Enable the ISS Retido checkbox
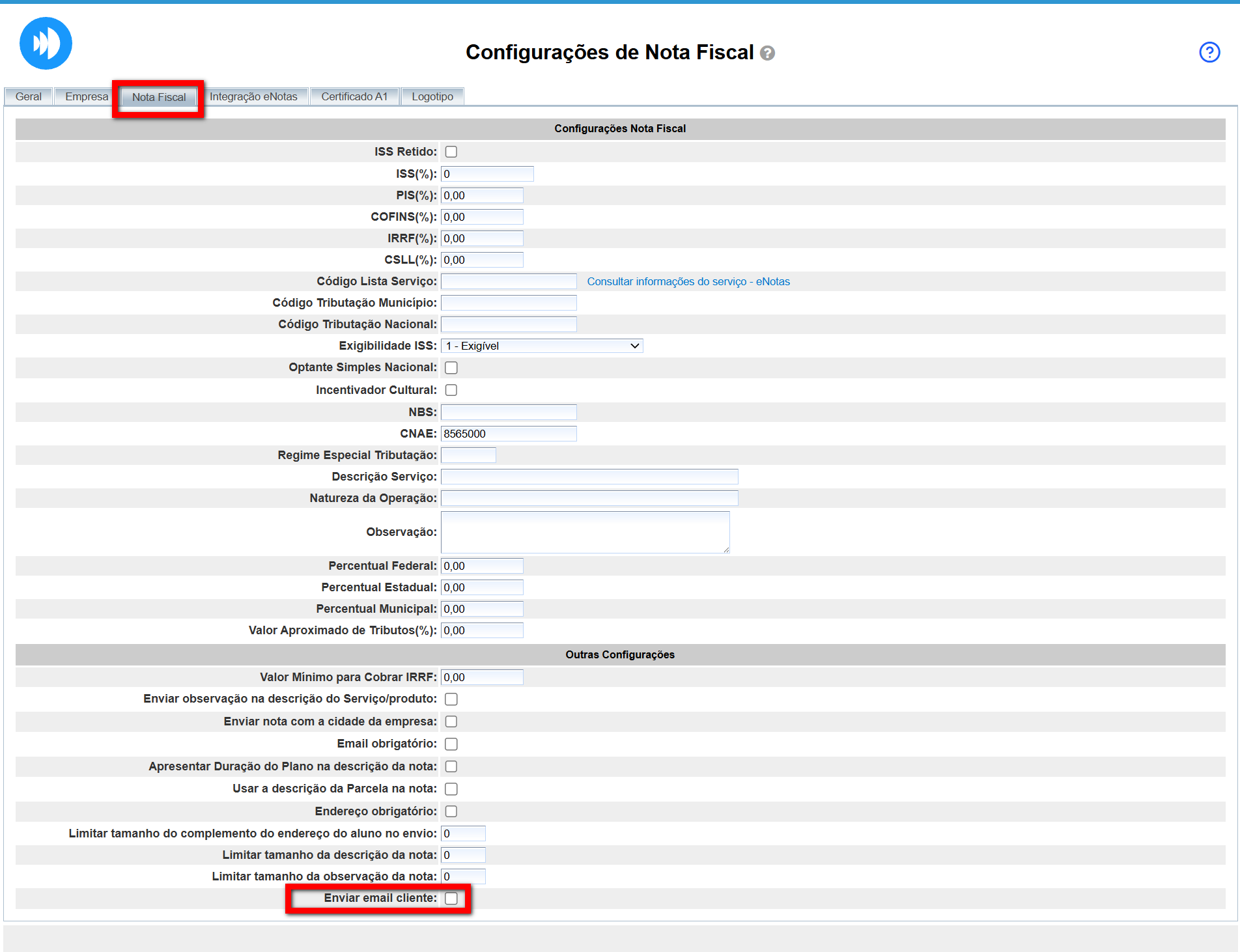The width and height of the screenshot is (1240, 952). tap(451, 152)
